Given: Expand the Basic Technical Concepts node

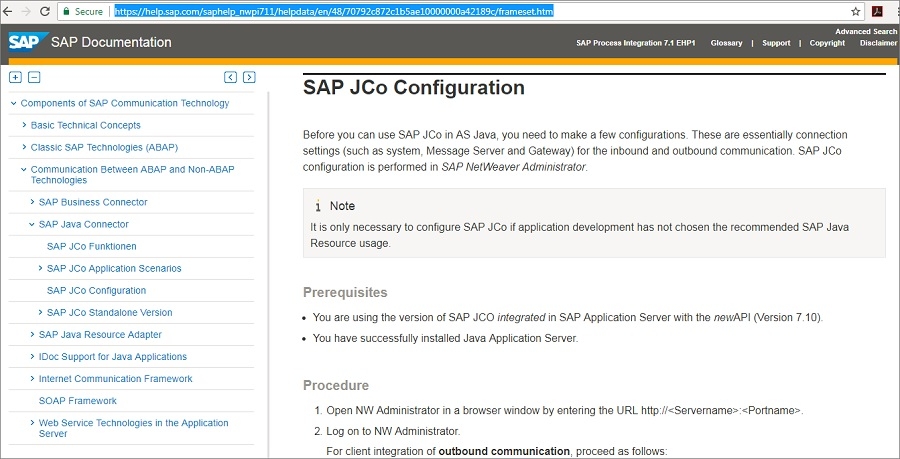Looking at the screenshot, I should (23, 125).
